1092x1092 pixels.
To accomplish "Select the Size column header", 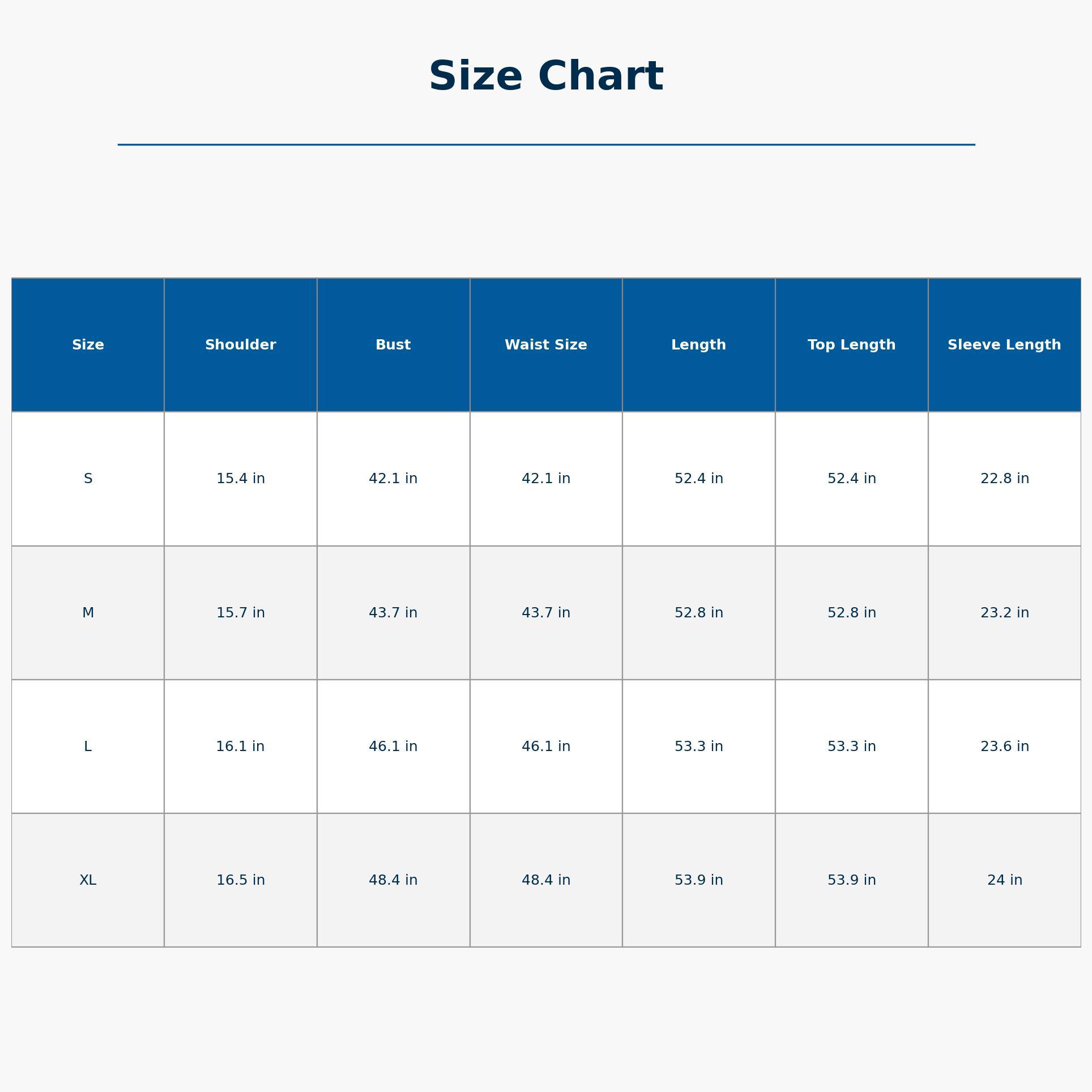I will (88, 345).
